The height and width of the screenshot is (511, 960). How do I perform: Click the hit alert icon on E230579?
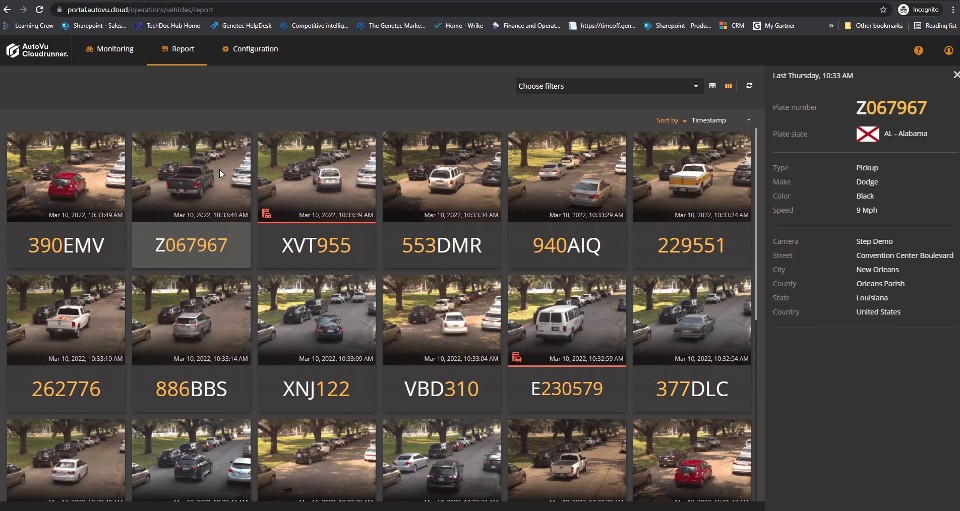pos(517,357)
